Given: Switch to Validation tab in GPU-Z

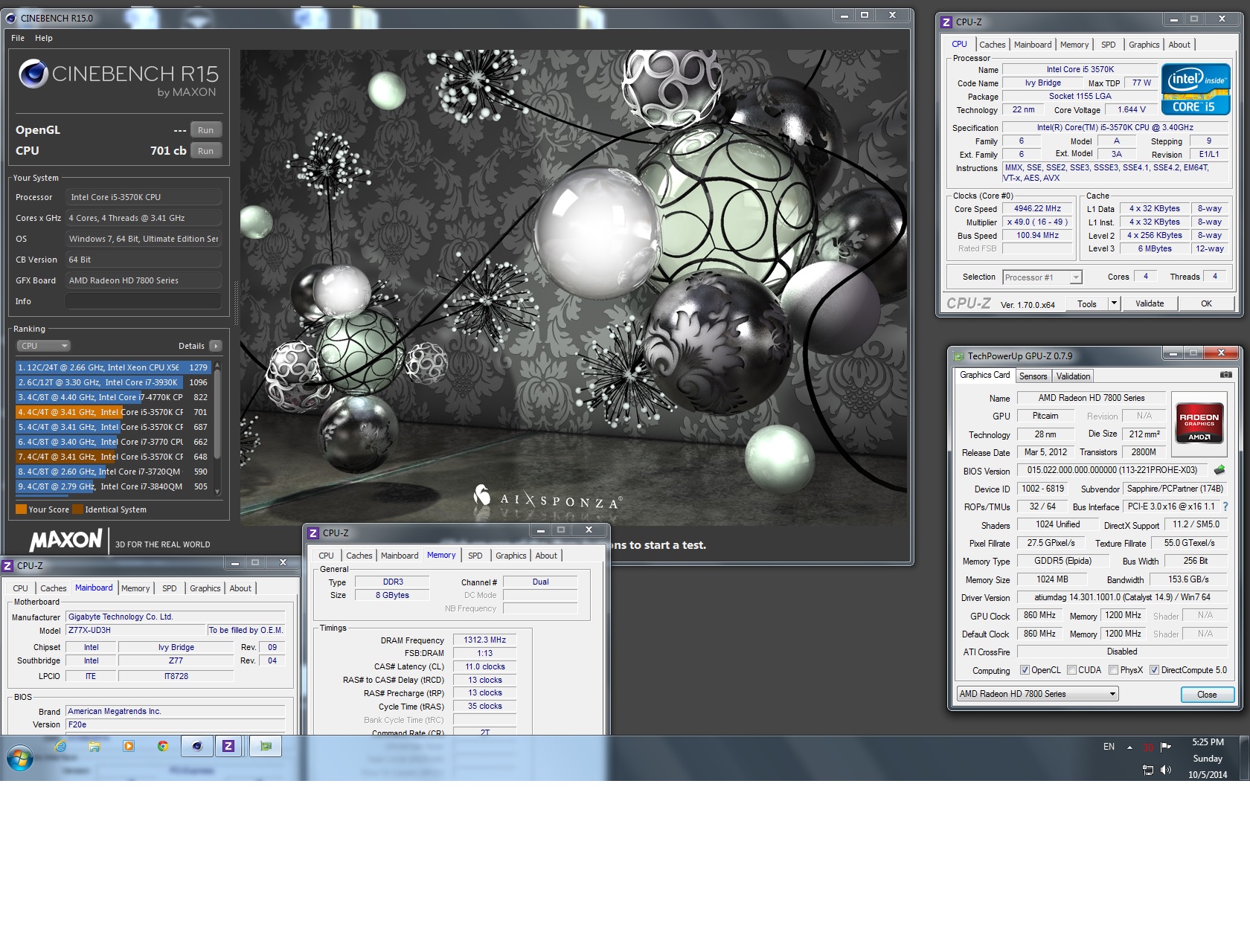Looking at the screenshot, I should (x=1073, y=376).
